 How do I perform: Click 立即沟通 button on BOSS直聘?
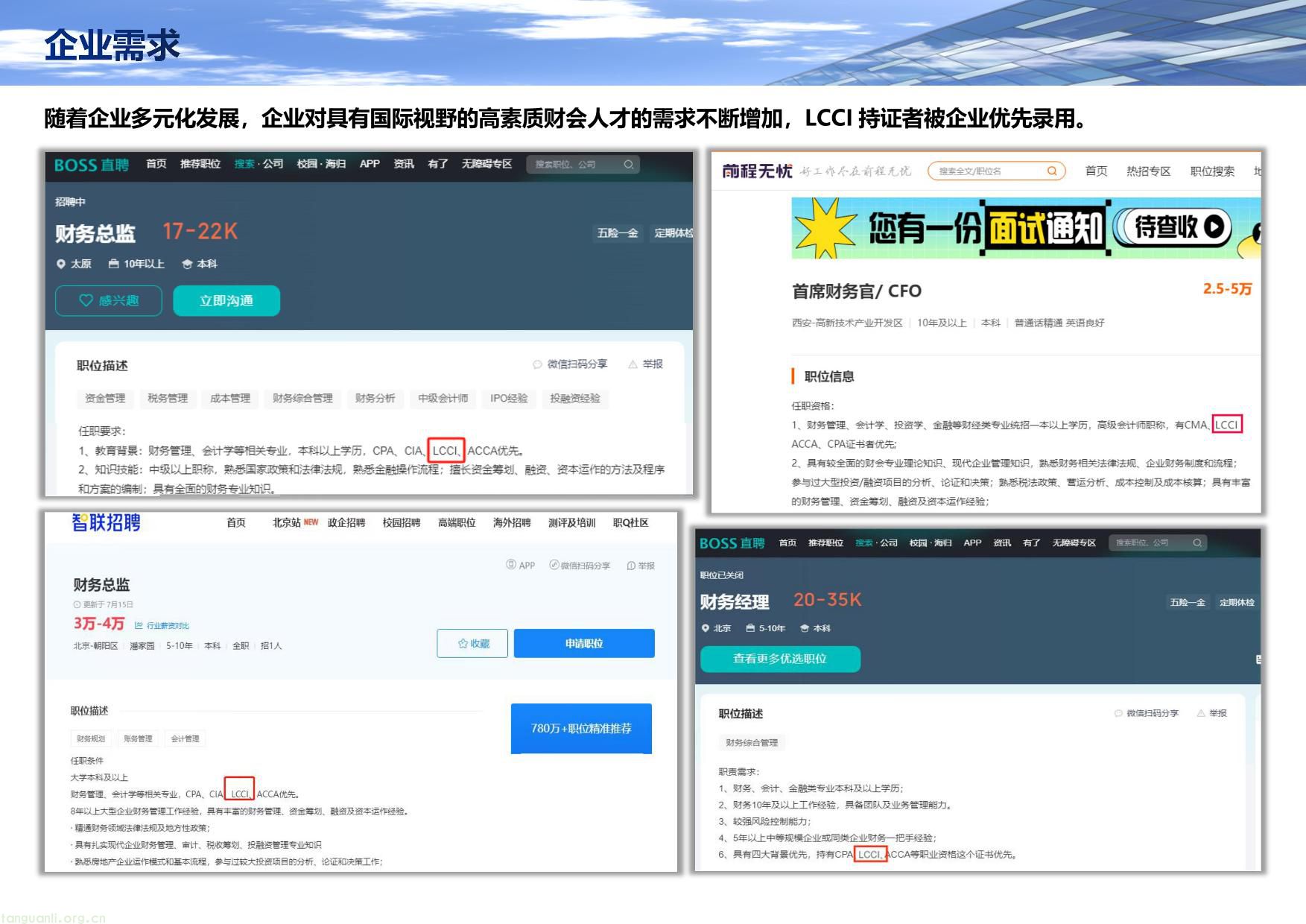tap(226, 300)
